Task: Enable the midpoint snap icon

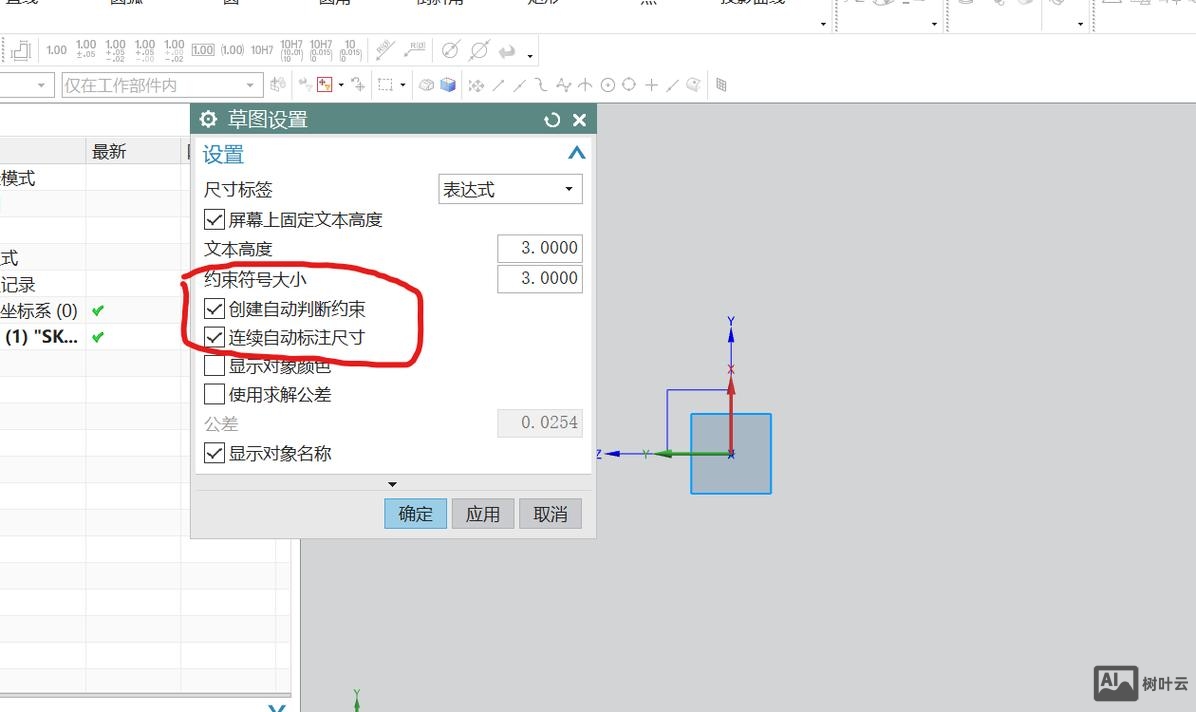Action: (x=519, y=84)
